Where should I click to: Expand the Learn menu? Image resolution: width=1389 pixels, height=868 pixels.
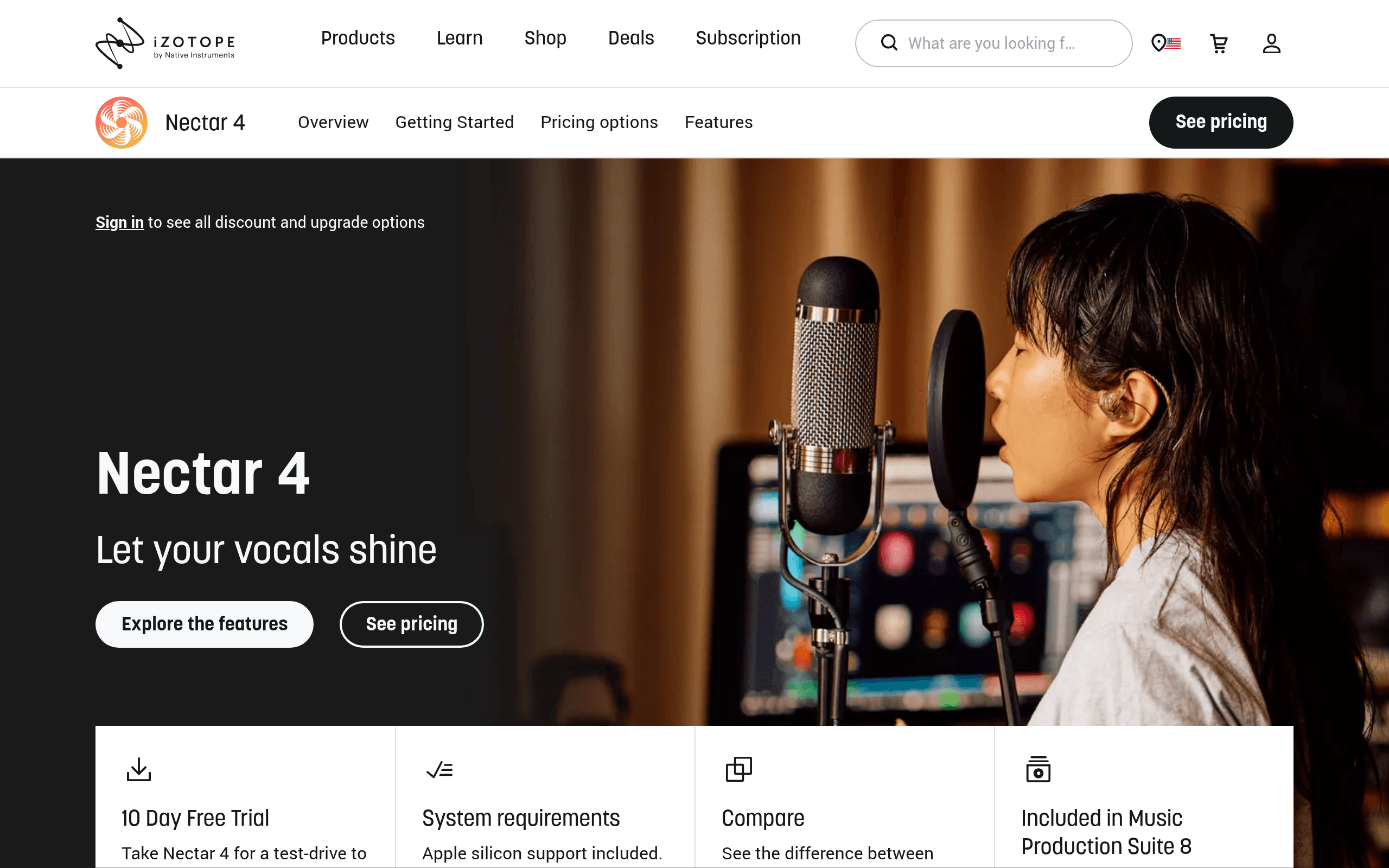coord(459,38)
